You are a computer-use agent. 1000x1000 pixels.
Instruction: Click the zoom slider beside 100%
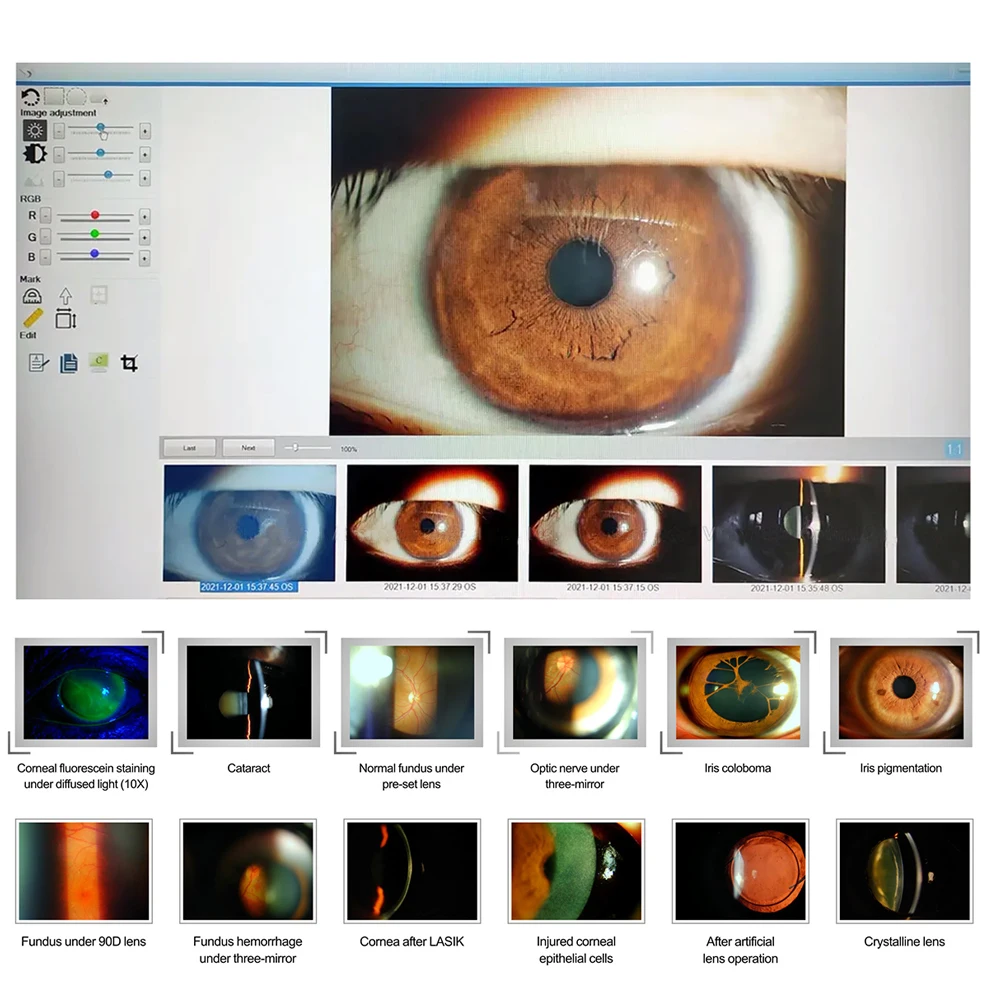tap(307, 448)
